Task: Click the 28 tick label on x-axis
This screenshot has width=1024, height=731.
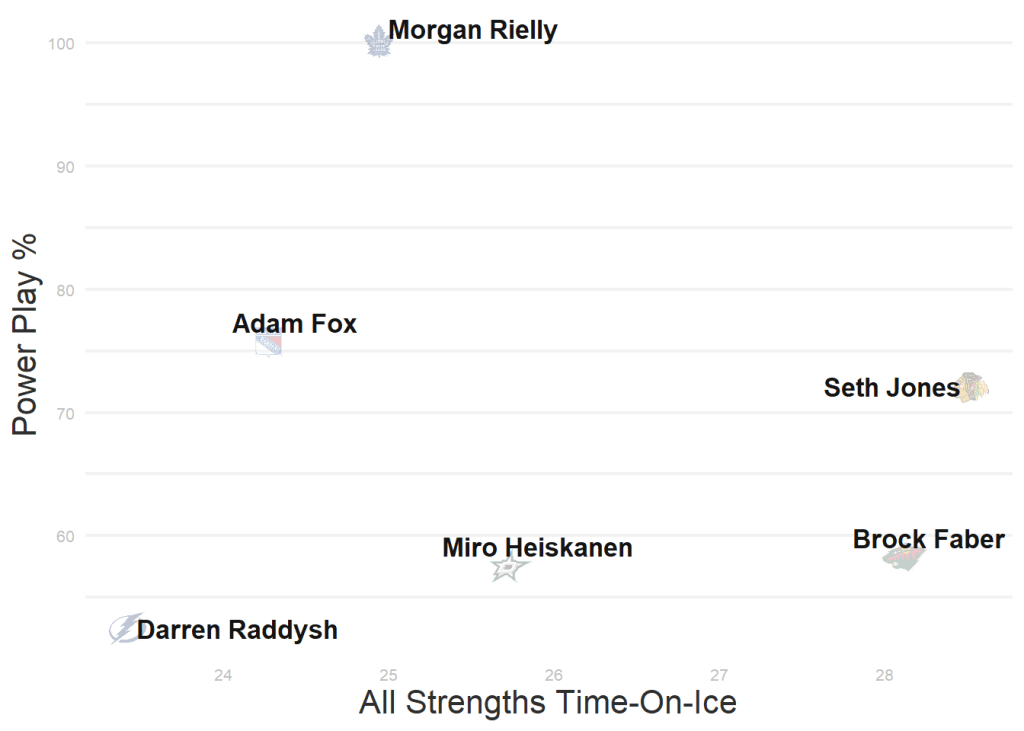Action: click(884, 676)
